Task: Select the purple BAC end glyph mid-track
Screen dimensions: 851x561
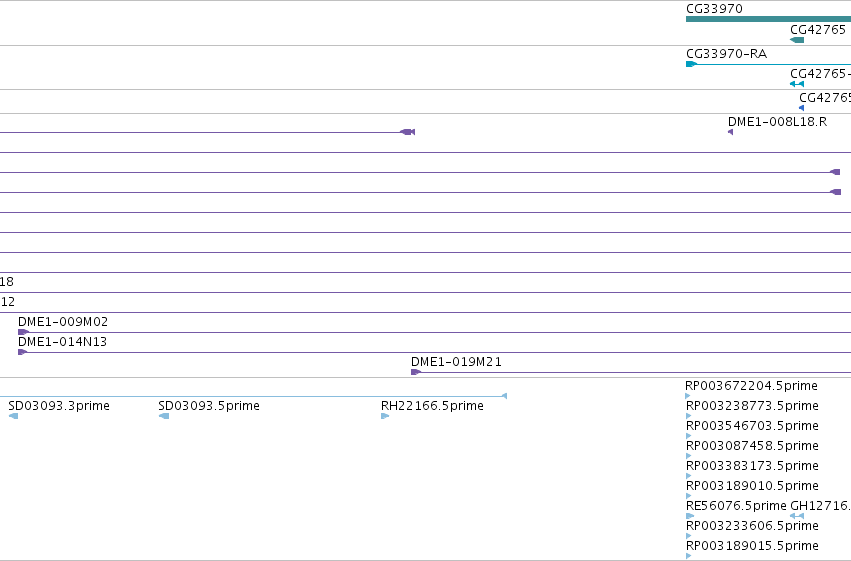Action: pos(408,132)
